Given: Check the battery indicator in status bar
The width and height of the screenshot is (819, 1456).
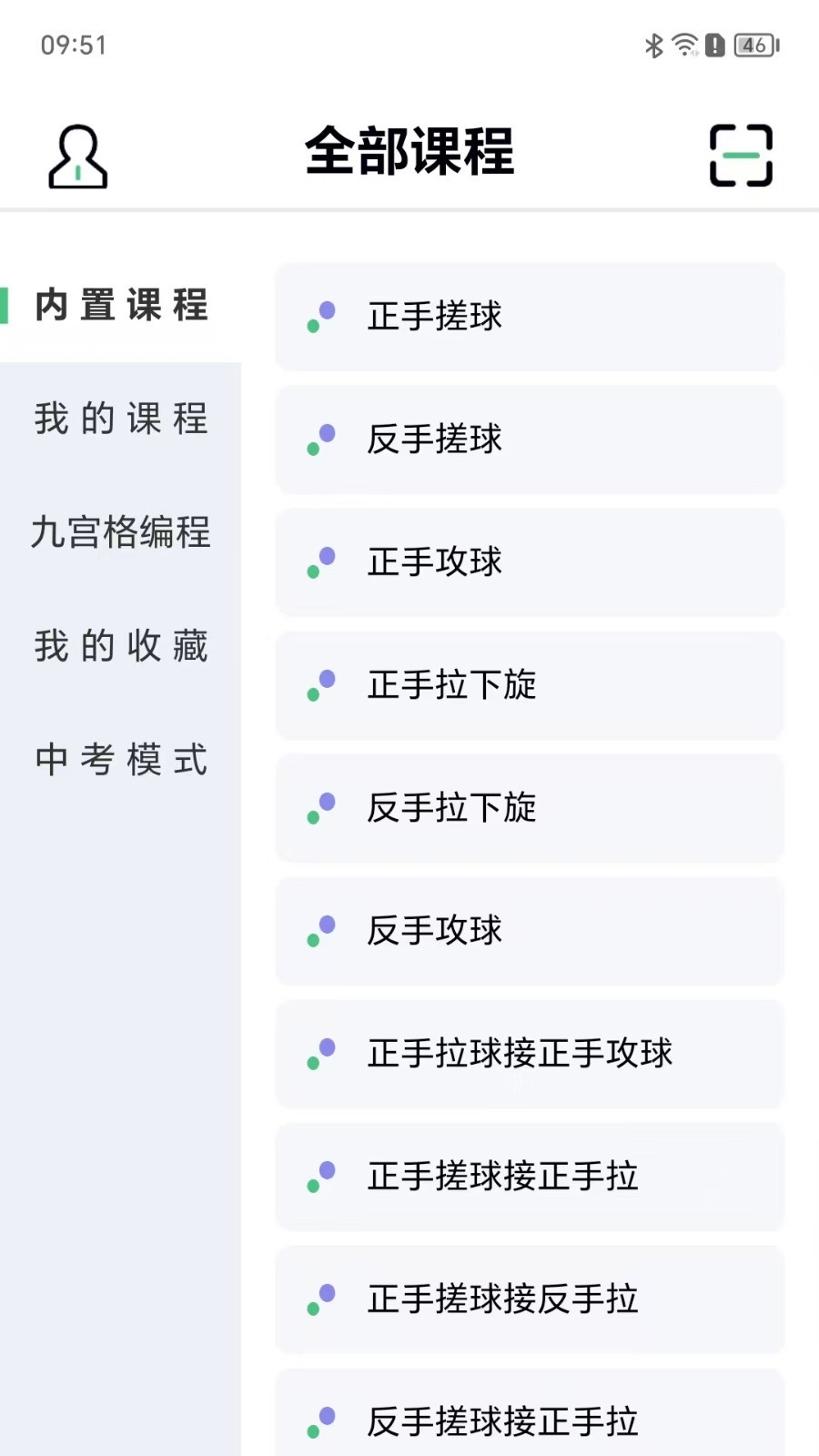Looking at the screenshot, I should point(756,45).
